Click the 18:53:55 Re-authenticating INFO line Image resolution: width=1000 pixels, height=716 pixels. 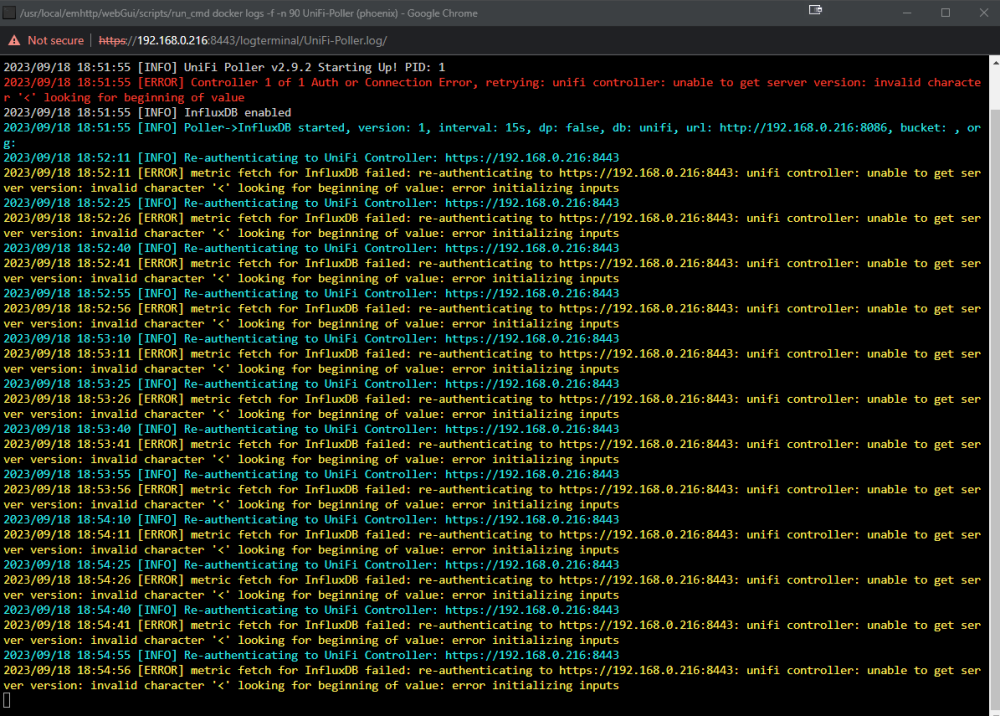pos(311,474)
